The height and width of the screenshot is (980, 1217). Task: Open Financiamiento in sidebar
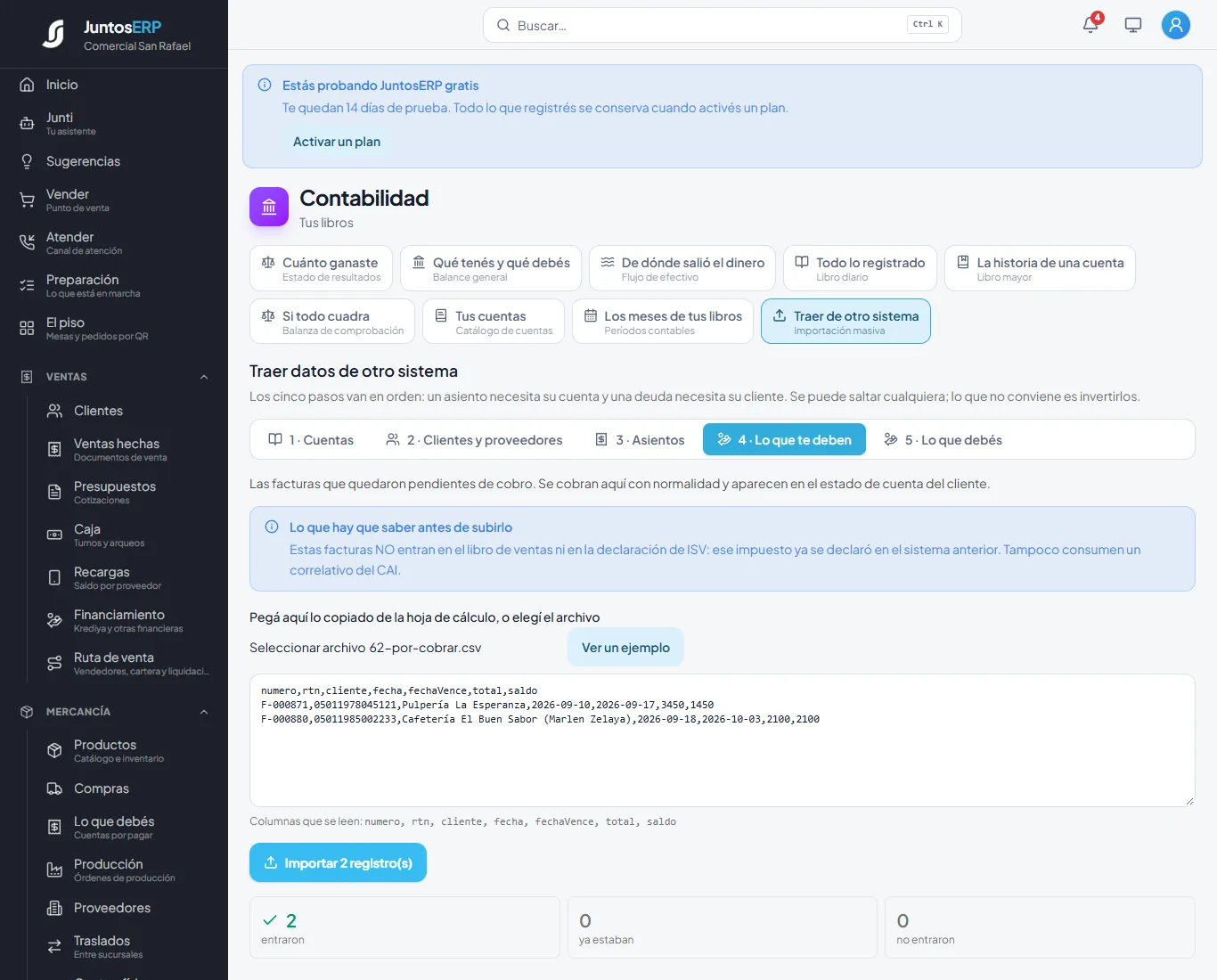pyautogui.click(x=127, y=620)
